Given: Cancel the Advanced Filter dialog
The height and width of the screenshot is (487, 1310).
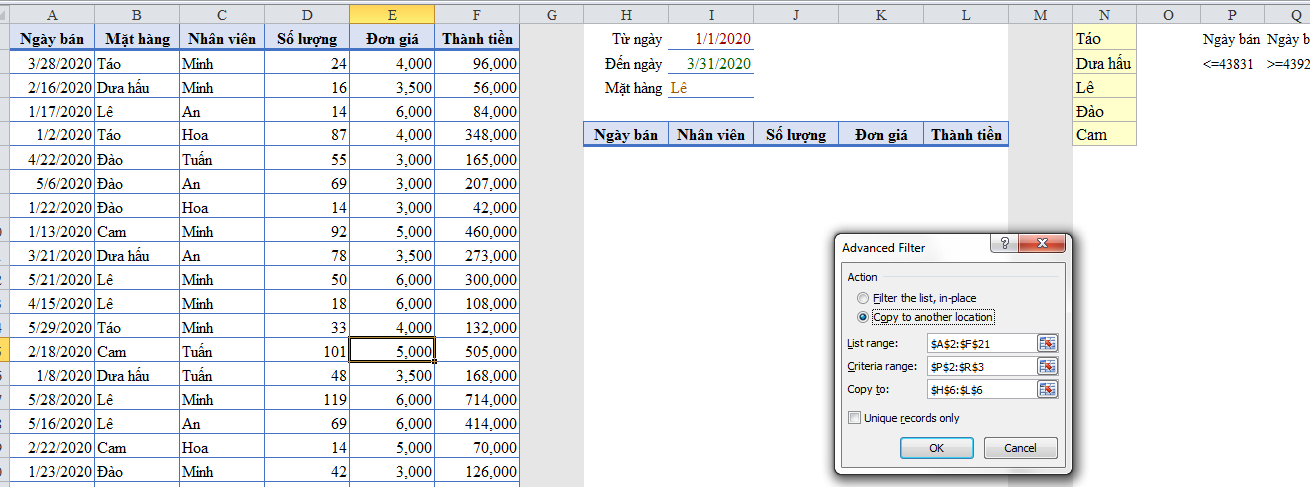Looking at the screenshot, I should pos(1020,448).
